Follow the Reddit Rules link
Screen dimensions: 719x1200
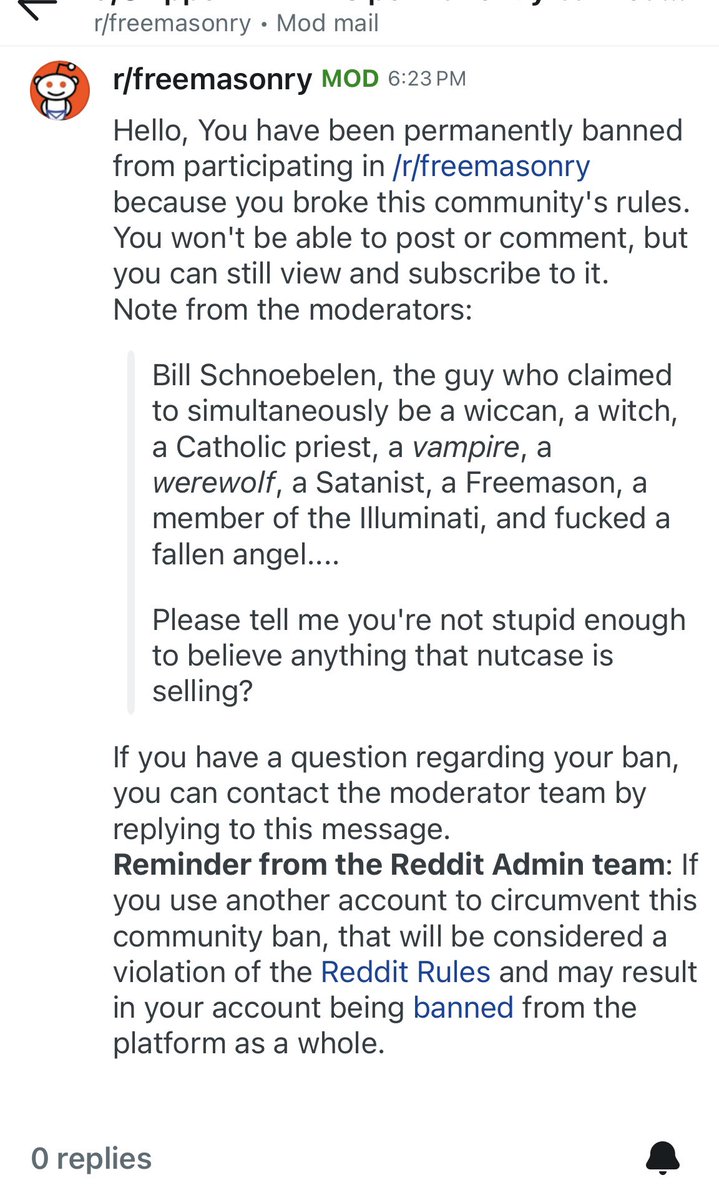(405, 970)
